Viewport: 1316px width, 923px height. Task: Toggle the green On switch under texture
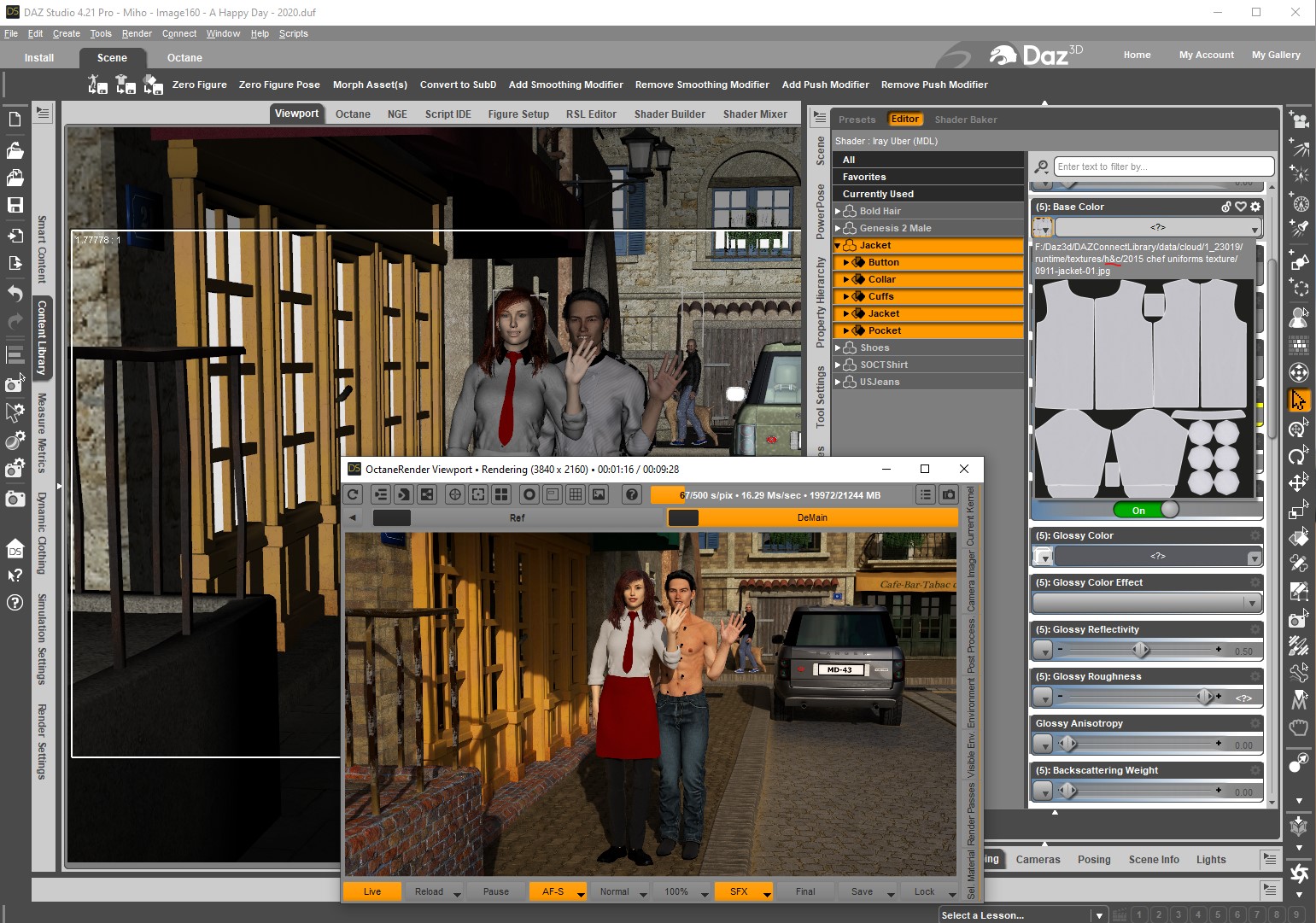pos(1146,510)
